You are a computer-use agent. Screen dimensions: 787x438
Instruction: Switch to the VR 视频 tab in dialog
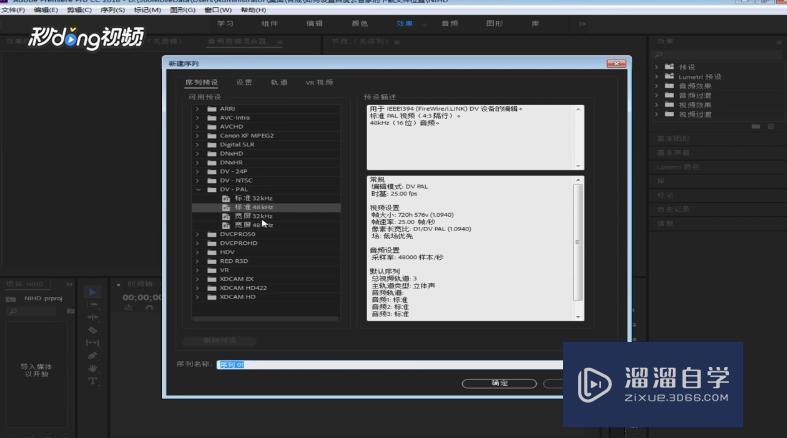[319, 82]
